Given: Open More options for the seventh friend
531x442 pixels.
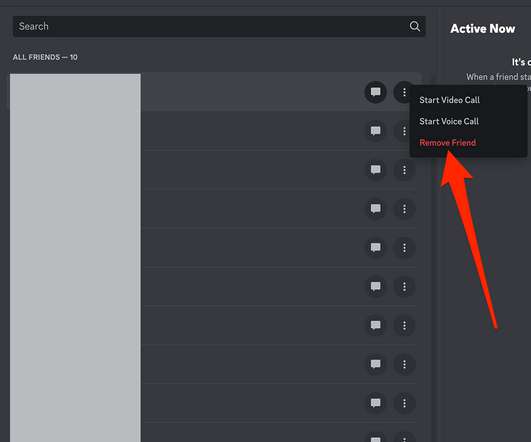Looking at the screenshot, I should click(x=404, y=325).
